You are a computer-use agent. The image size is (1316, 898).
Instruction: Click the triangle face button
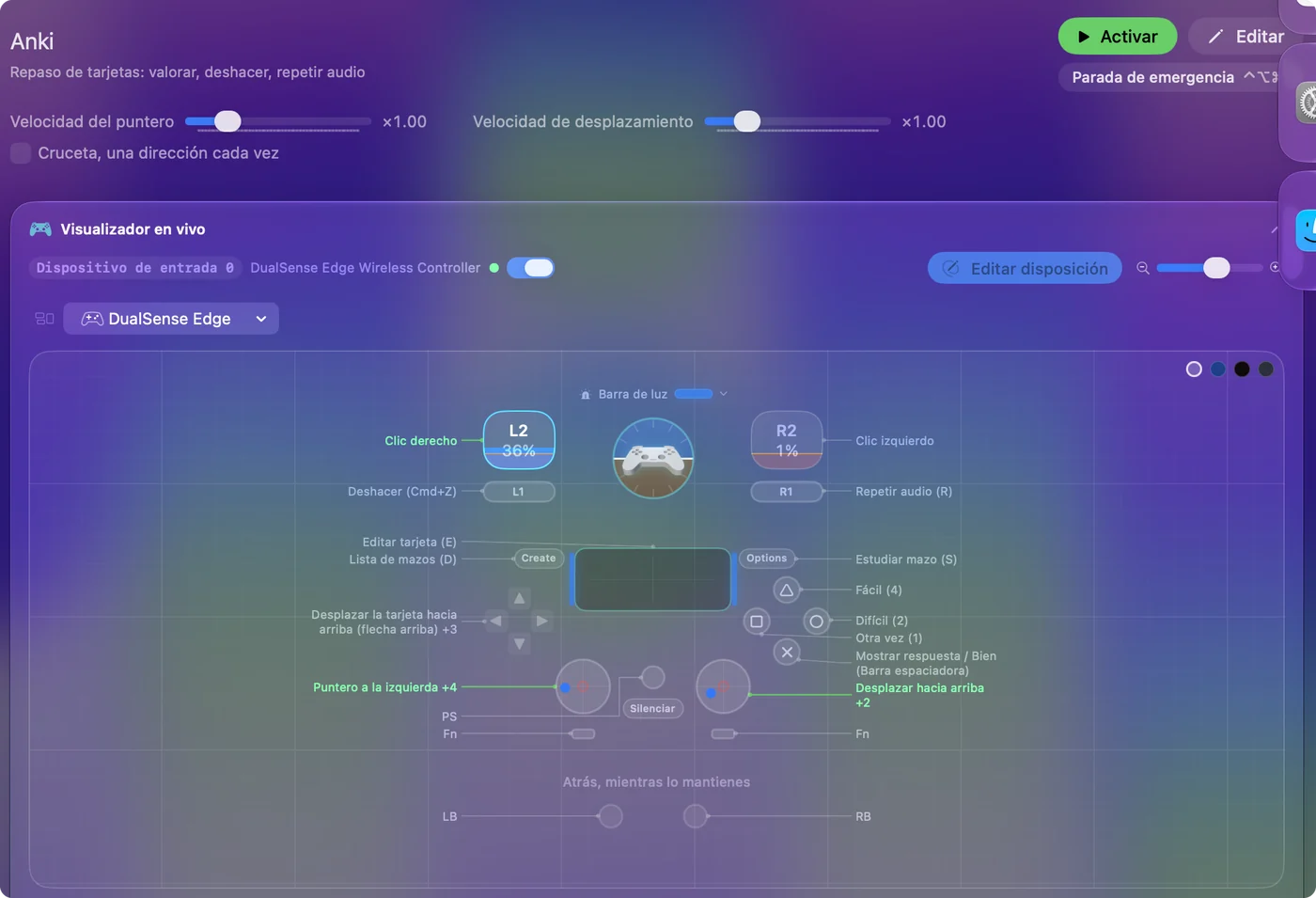click(x=787, y=591)
